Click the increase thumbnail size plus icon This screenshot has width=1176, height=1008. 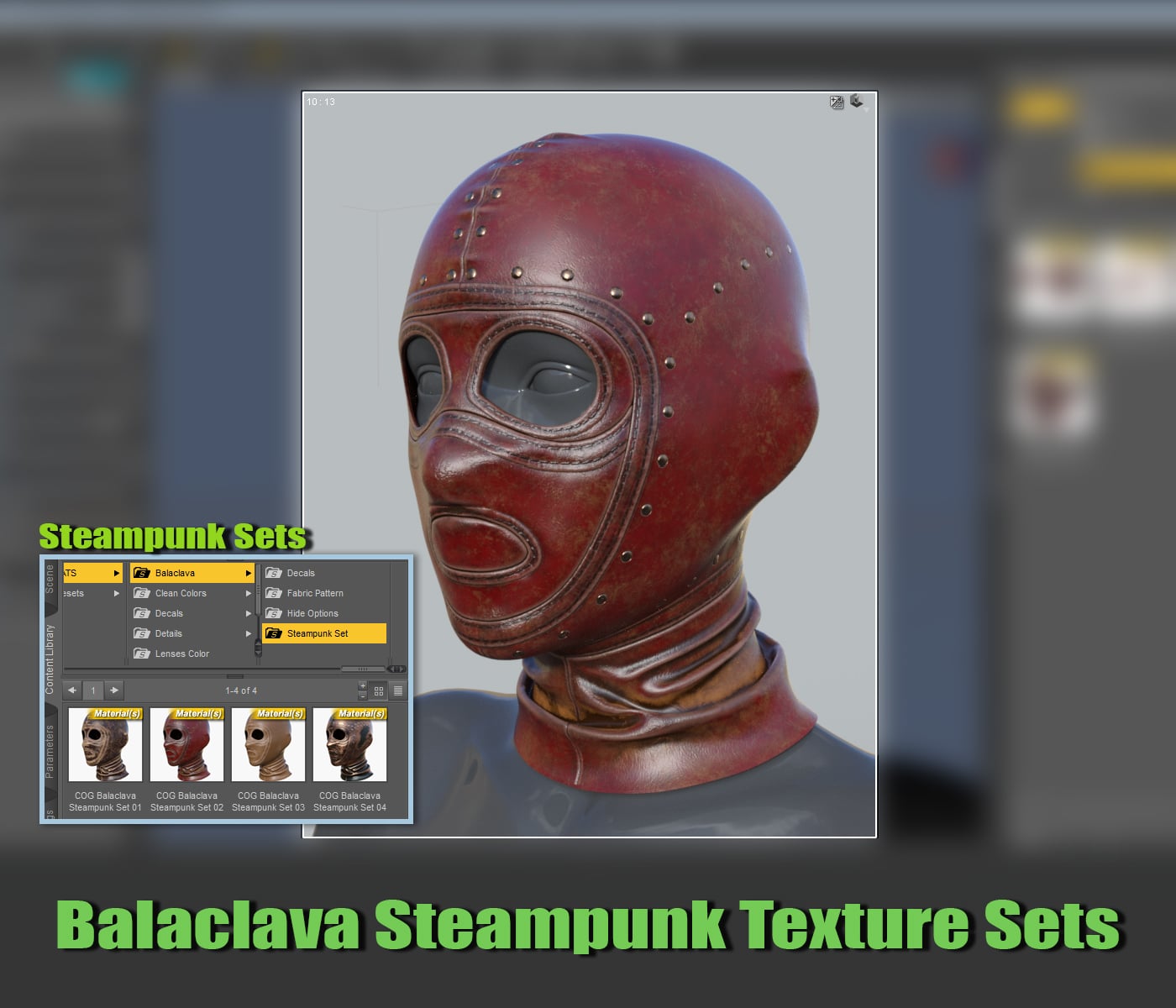[x=363, y=685]
